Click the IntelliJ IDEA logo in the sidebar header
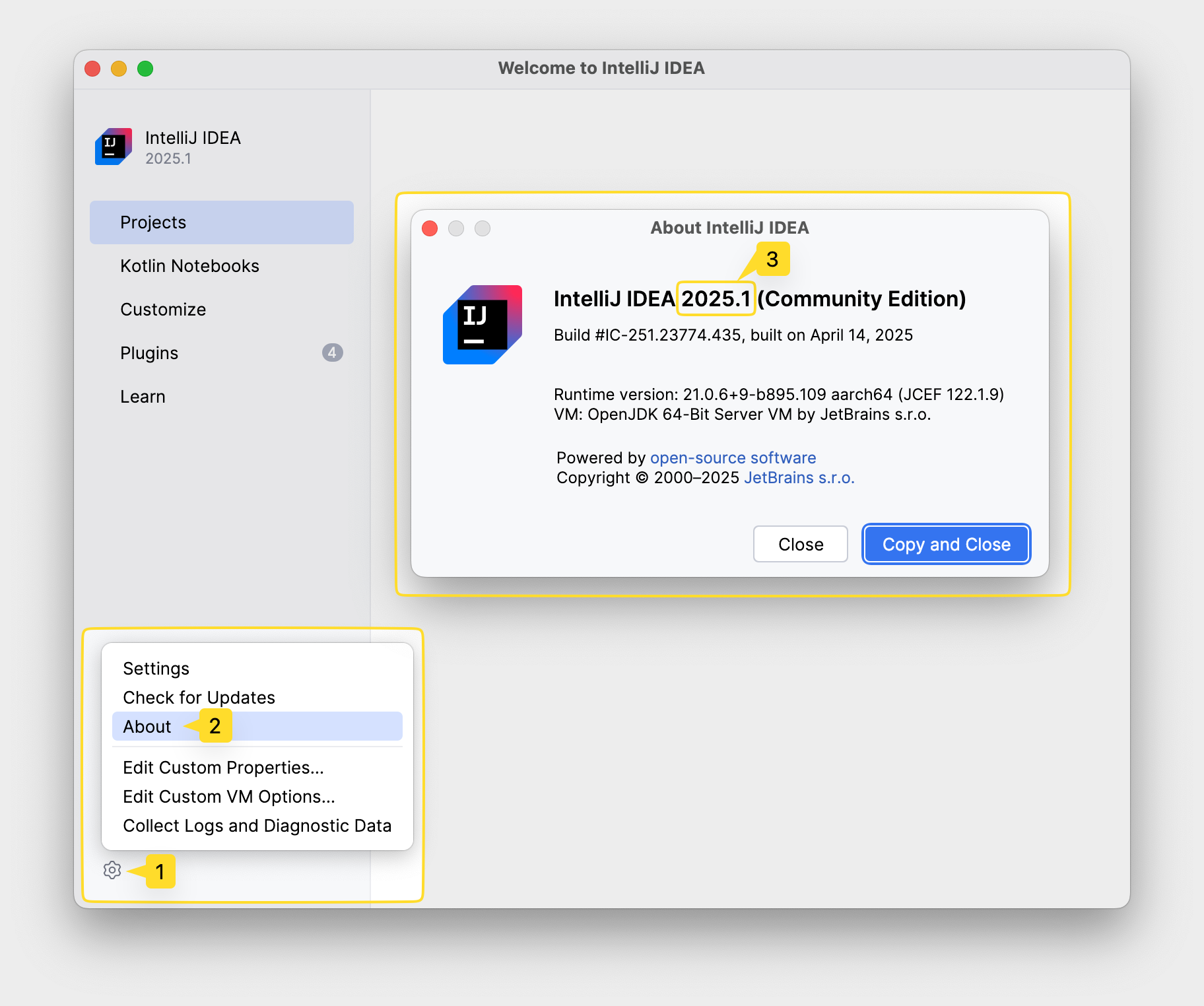The image size is (1204, 1006). click(x=114, y=147)
